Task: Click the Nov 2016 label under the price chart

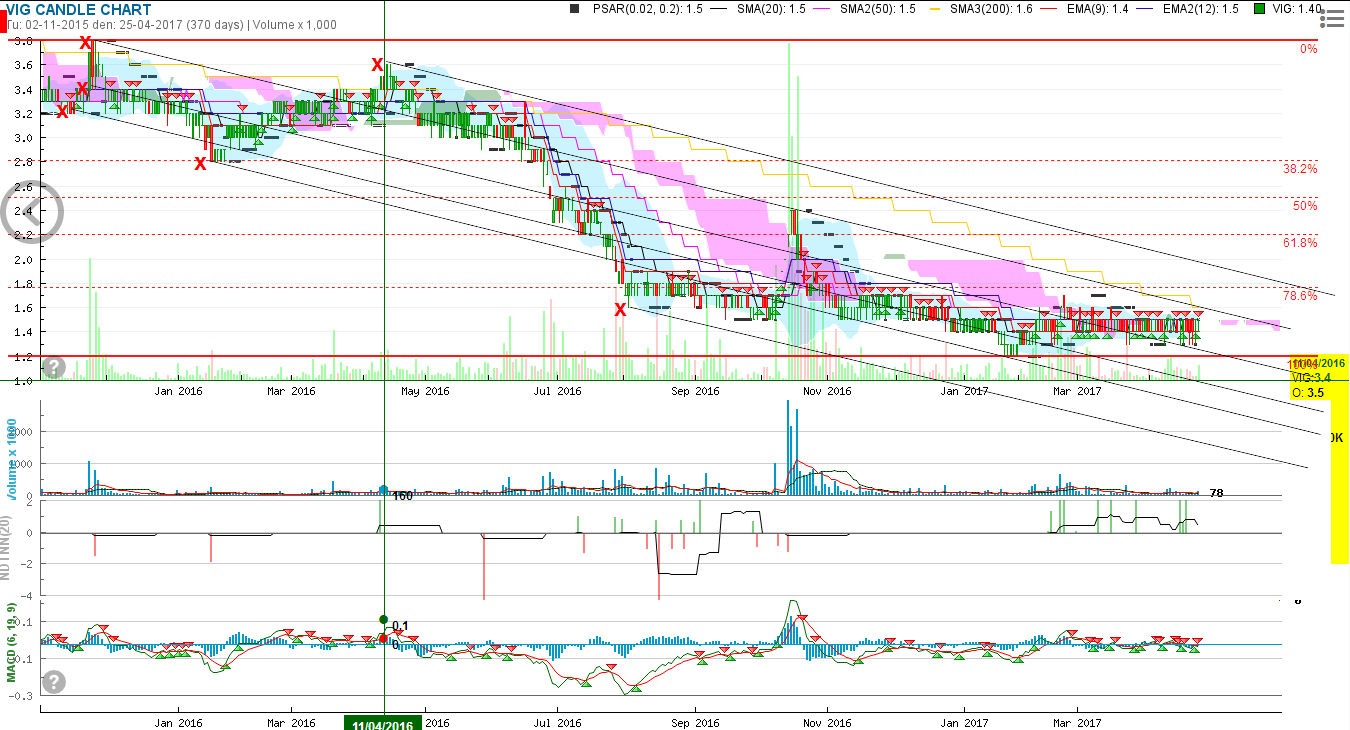Action: point(827,391)
